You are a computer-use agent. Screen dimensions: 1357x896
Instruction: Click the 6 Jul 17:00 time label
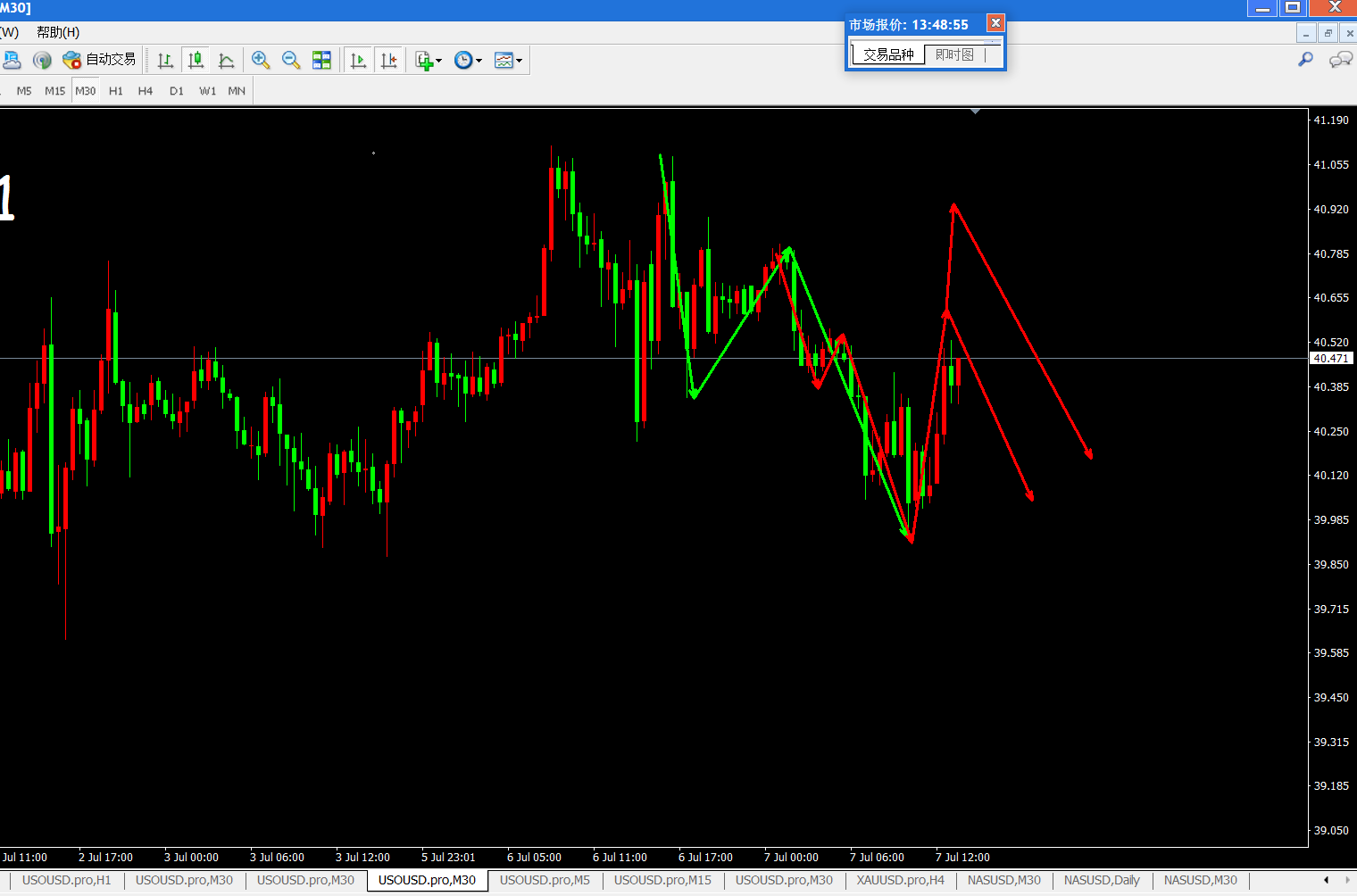[705, 858]
